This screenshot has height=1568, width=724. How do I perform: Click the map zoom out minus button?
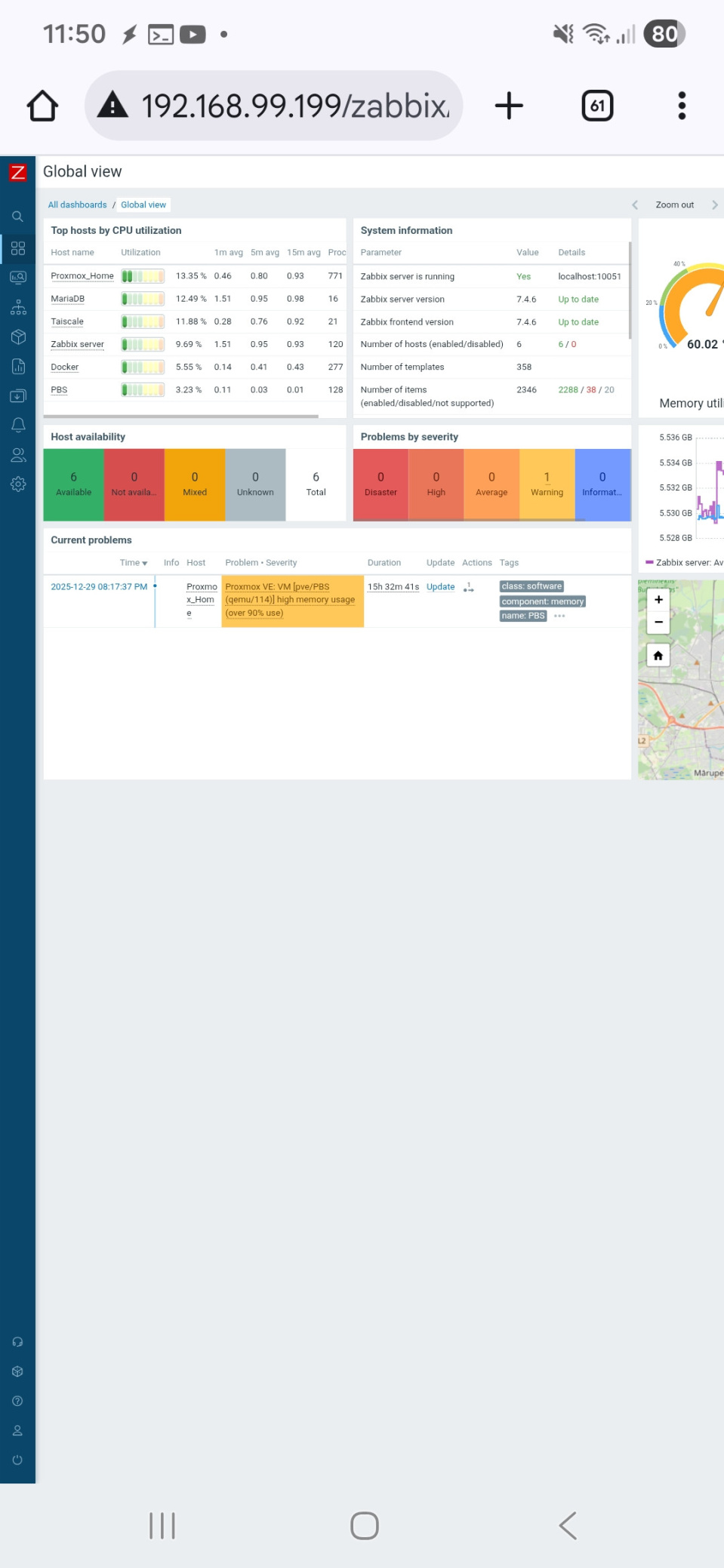[x=658, y=623]
